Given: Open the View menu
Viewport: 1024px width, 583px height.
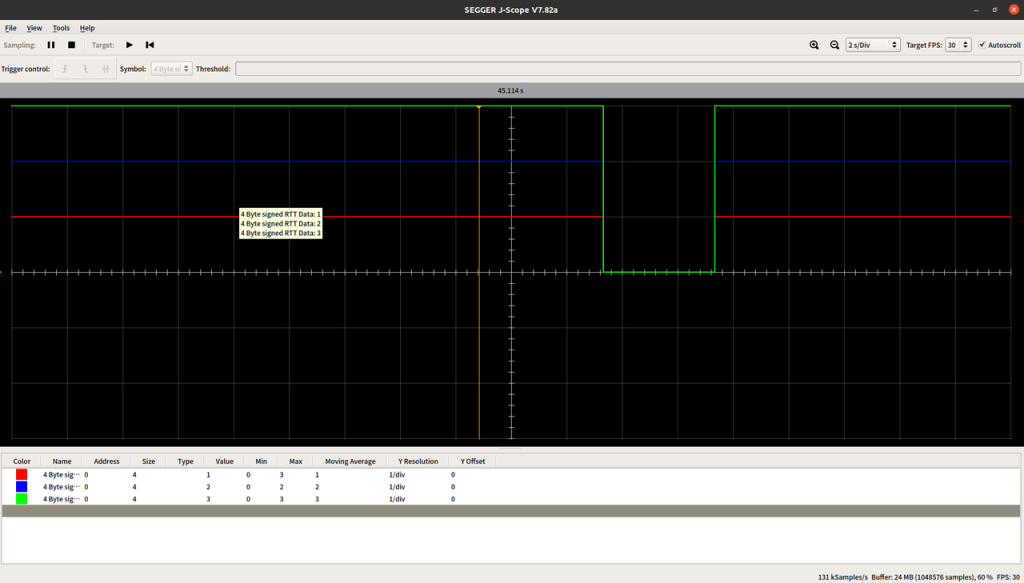Looking at the screenshot, I should coord(34,28).
